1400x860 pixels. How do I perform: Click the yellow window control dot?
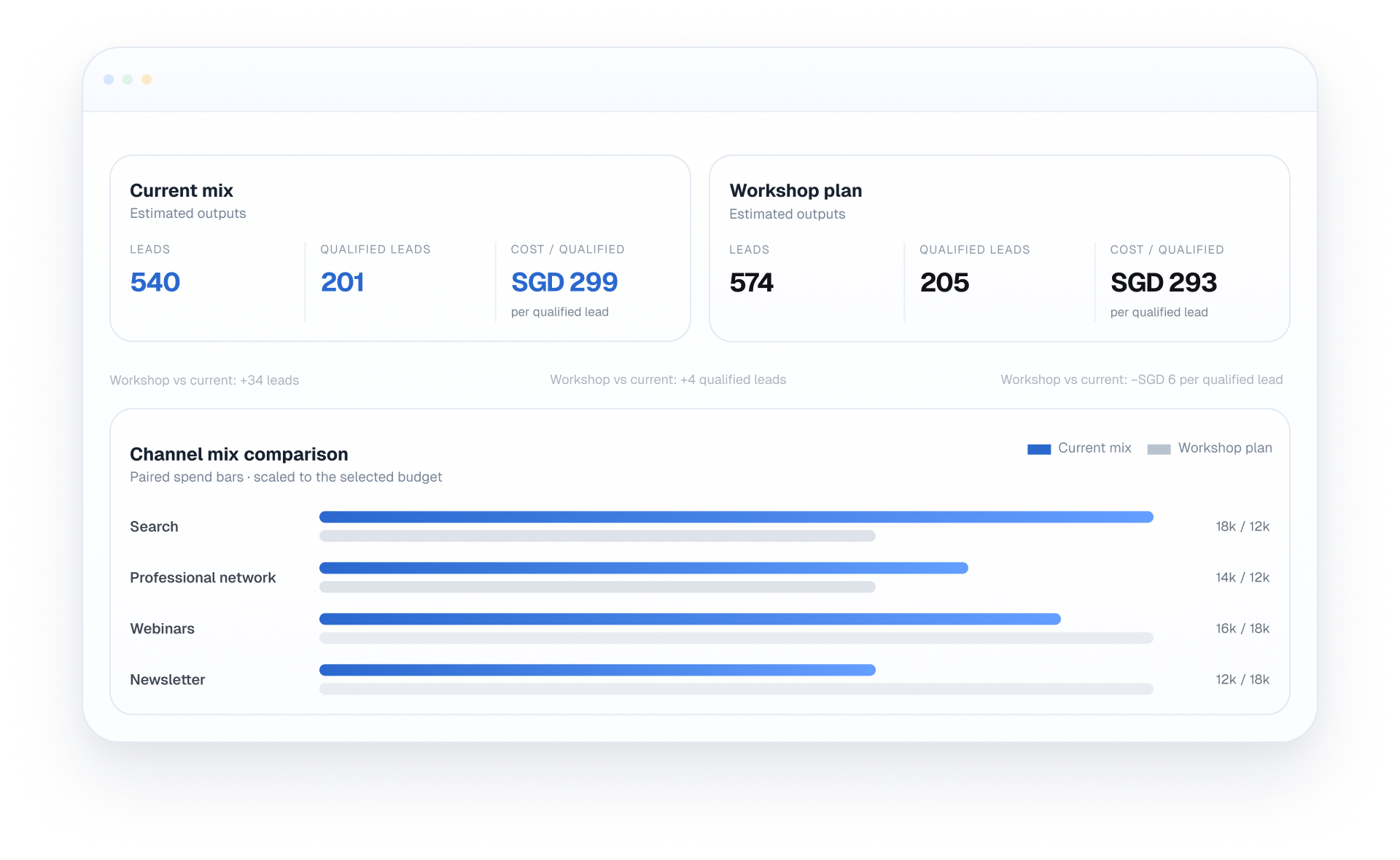point(147,79)
